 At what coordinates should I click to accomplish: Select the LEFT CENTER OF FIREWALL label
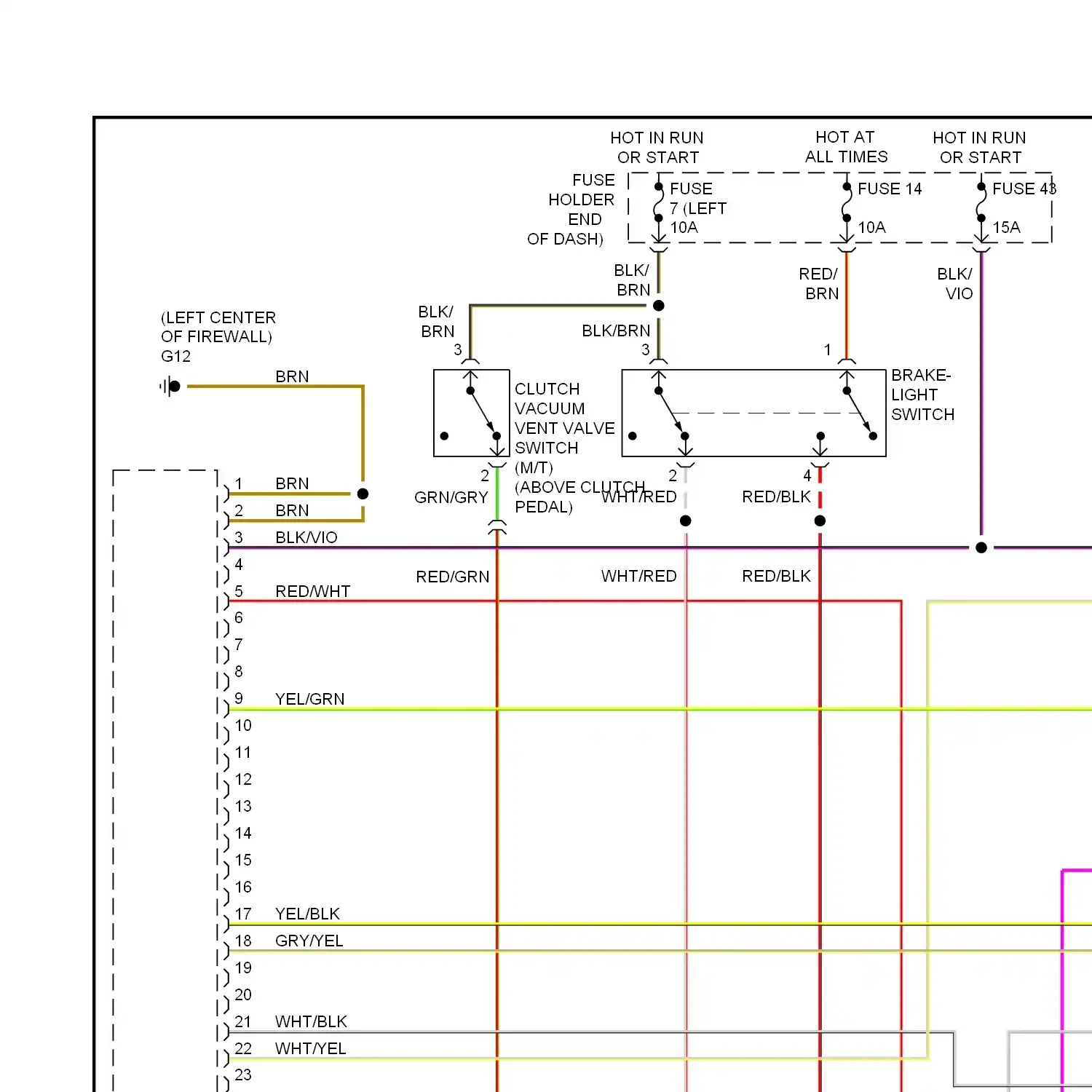coord(218,327)
